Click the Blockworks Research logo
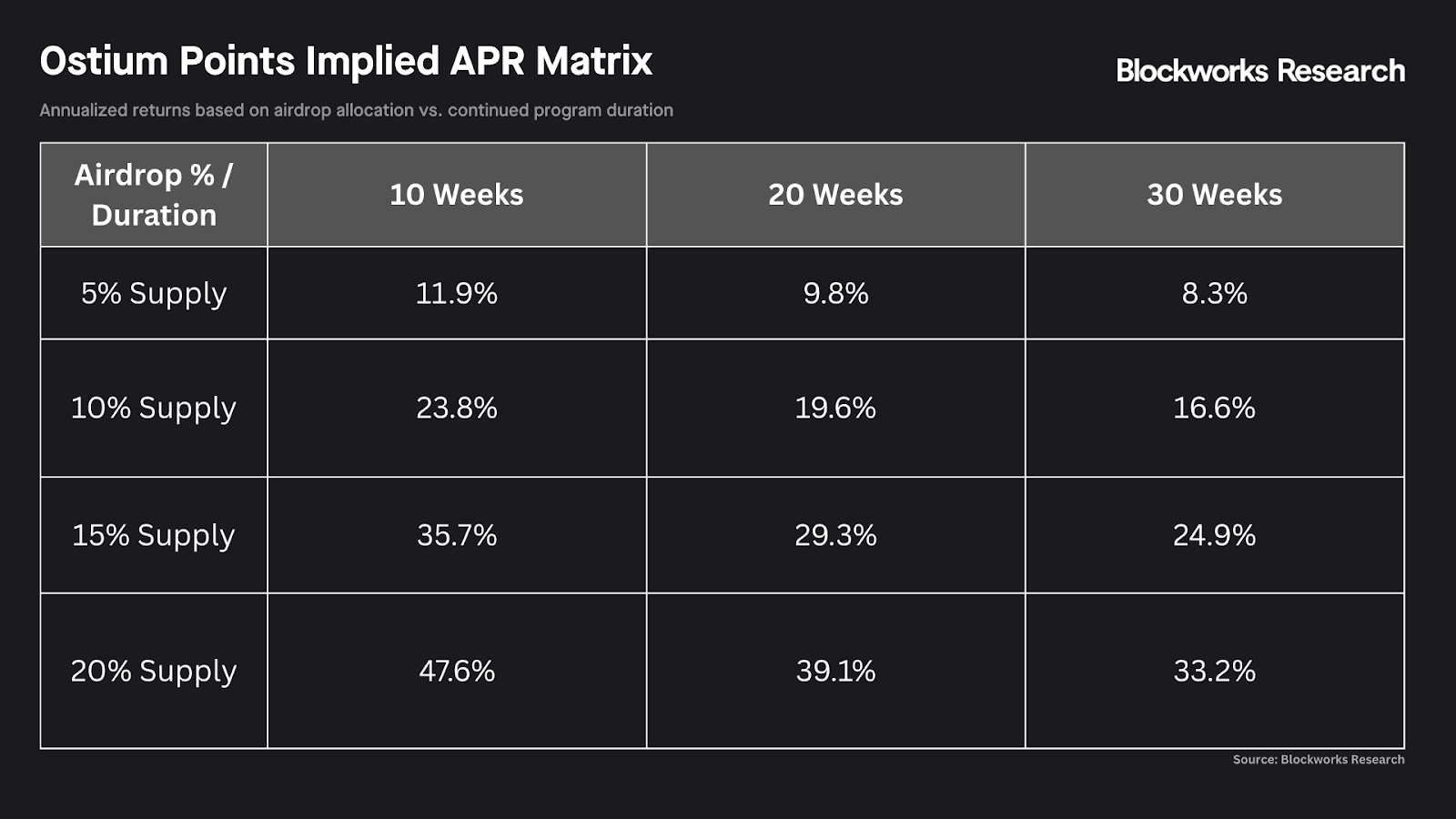The image size is (1456, 819). [1260, 71]
